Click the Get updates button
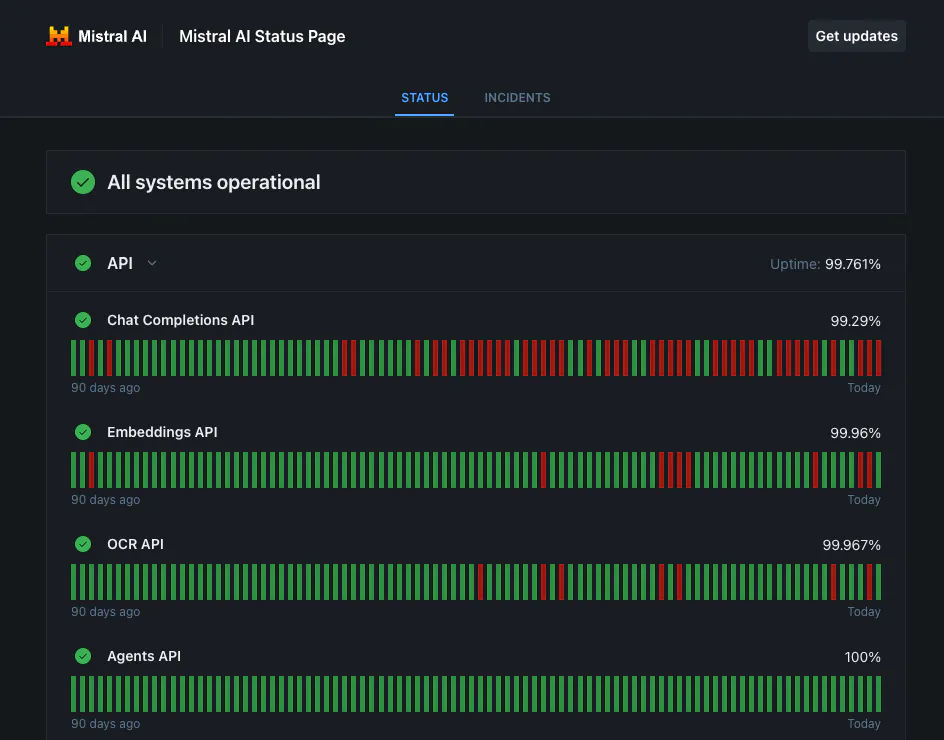Viewport: 944px width, 740px height. (856, 36)
